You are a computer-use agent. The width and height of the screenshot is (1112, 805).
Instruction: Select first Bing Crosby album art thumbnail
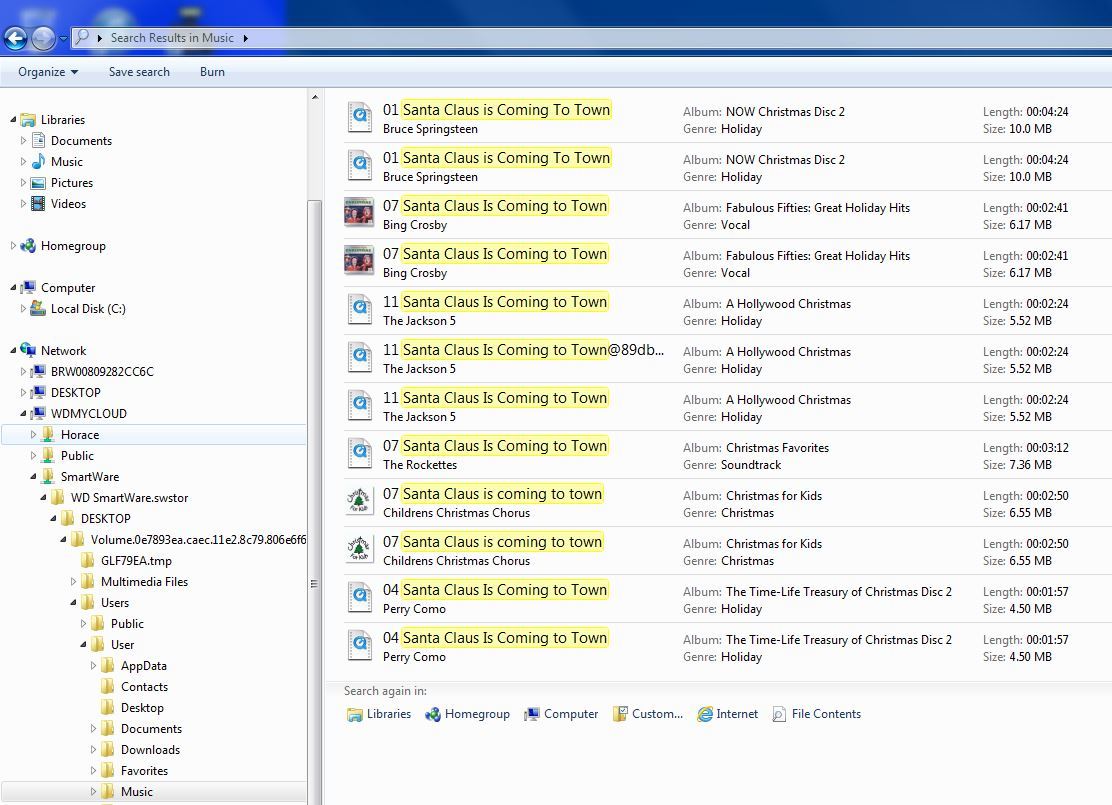pos(359,212)
